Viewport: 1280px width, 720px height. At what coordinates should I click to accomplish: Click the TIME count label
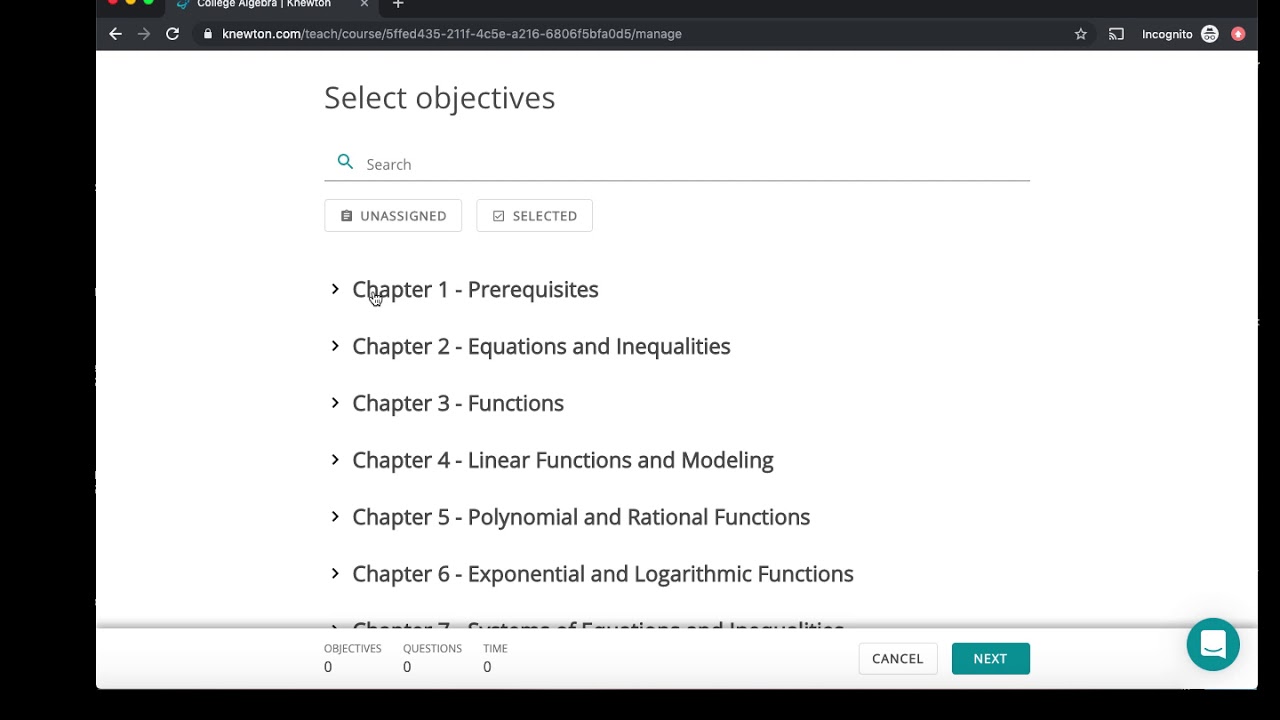pyautogui.click(x=495, y=648)
